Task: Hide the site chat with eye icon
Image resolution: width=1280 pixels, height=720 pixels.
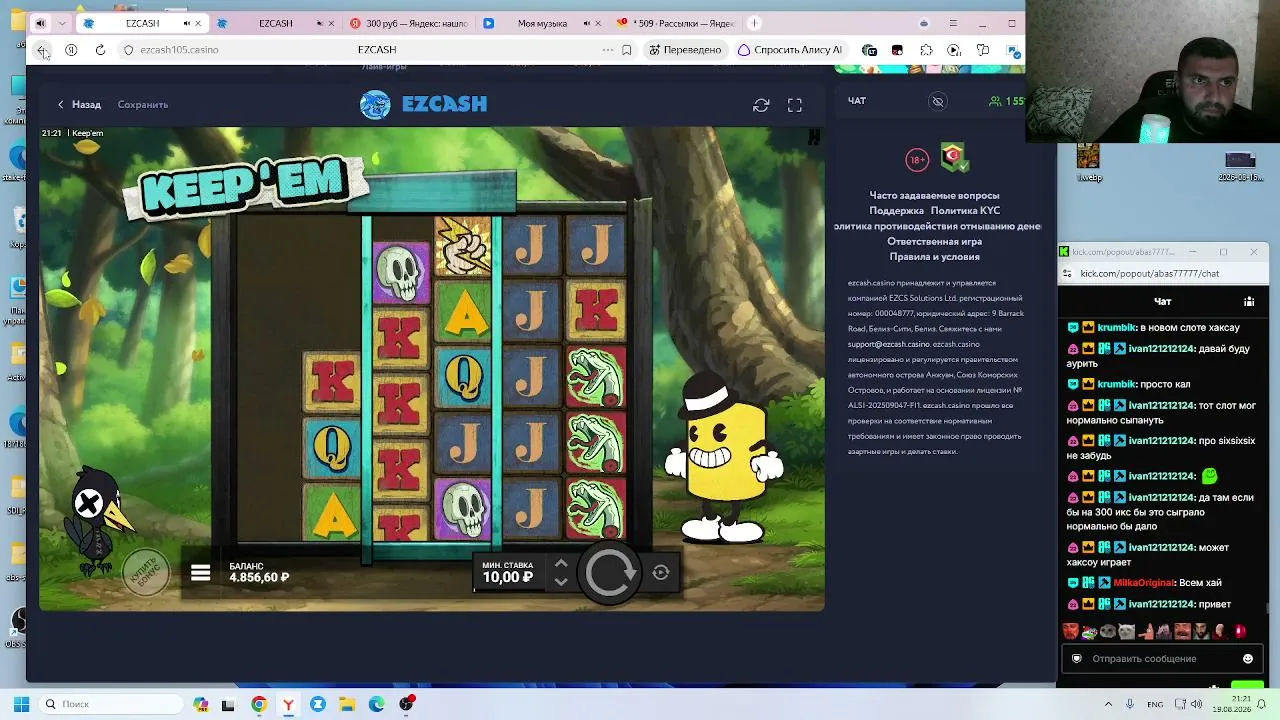Action: [938, 101]
